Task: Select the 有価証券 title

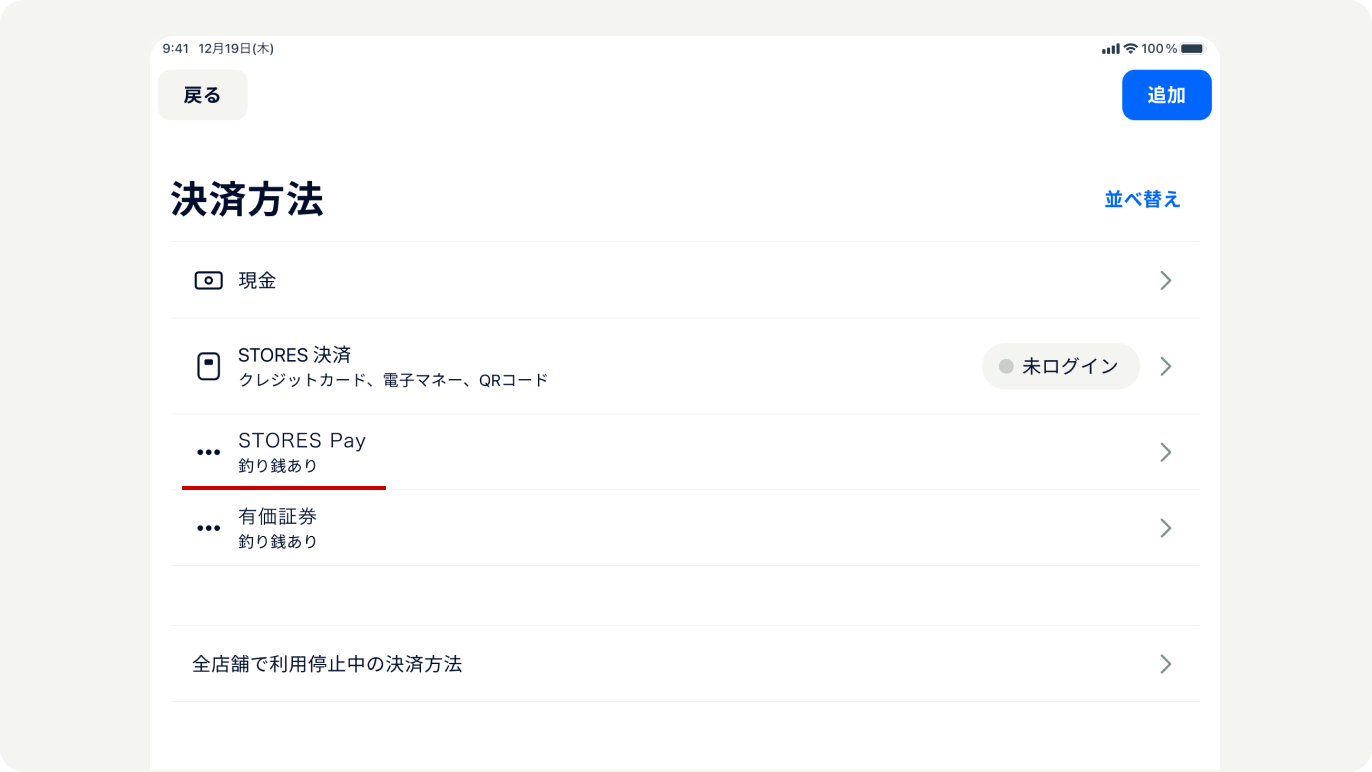Action: pyautogui.click(x=278, y=517)
